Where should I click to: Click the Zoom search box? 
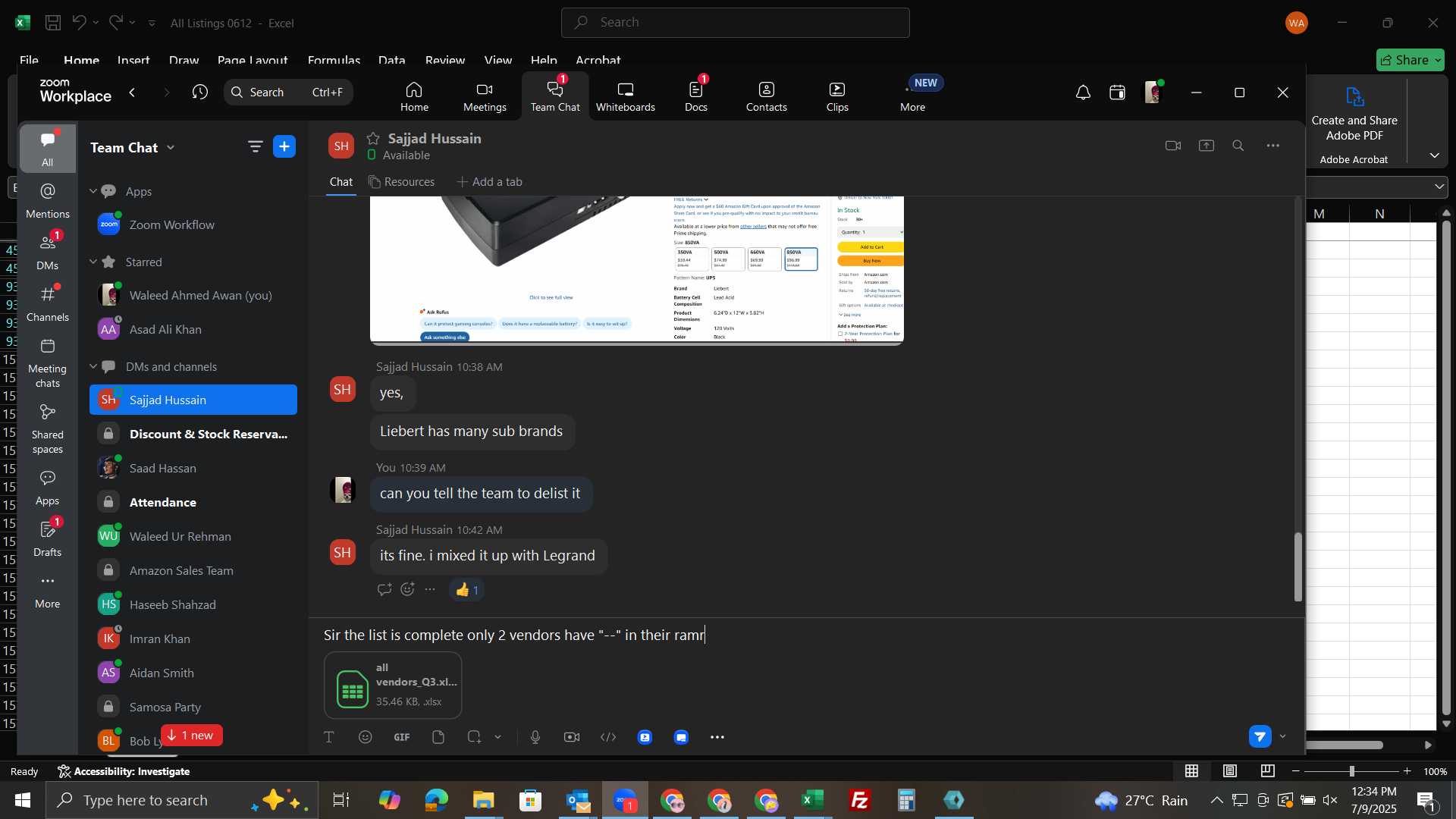[x=288, y=93]
